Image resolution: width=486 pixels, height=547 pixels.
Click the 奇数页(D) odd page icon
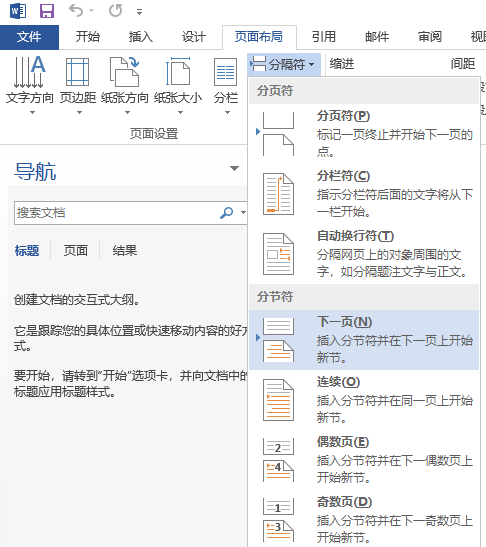coord(278,520)
